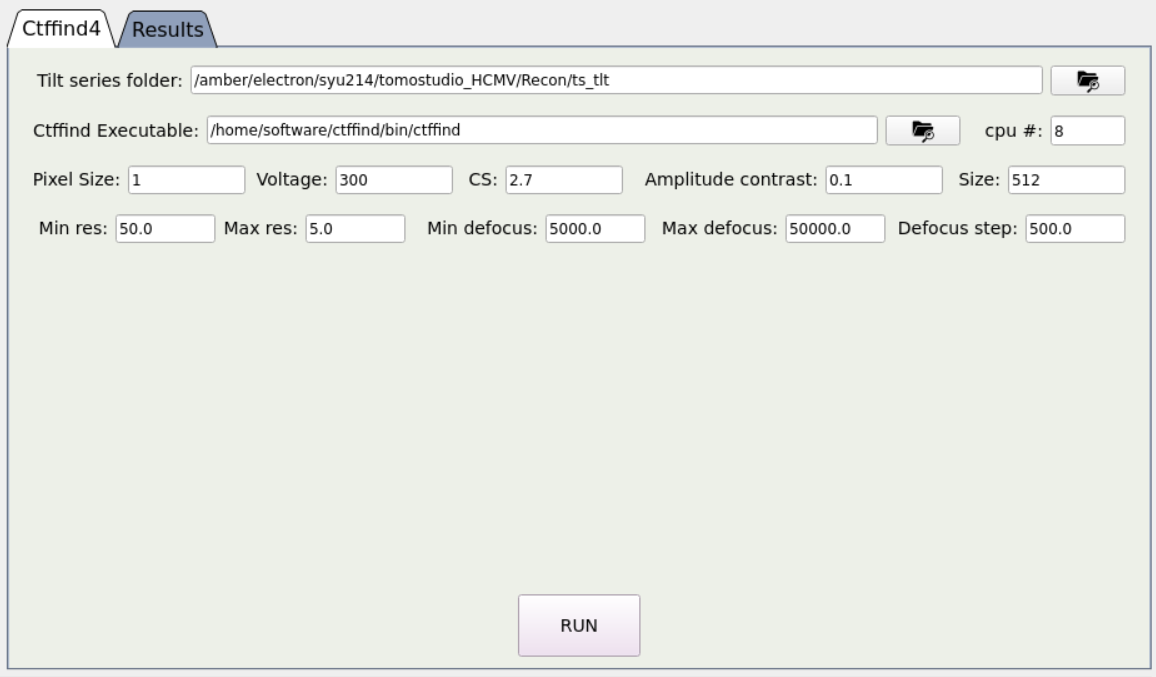Browse for the tilt series folder

[x=1087, y=80]
